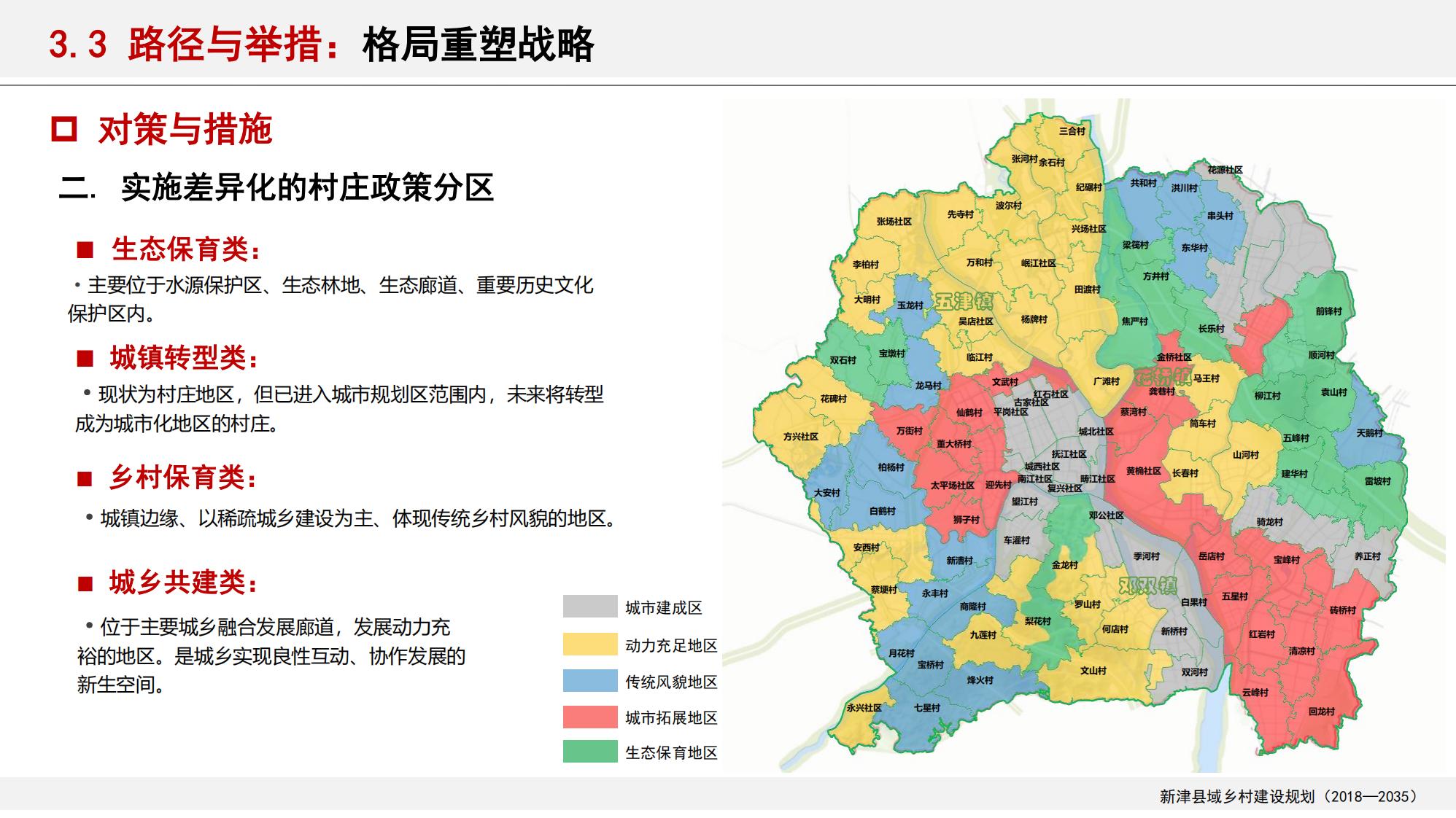Screen dimensions: 1456x818
Task: Select the blue 传统风貌地区 legend swatch
Action: [x=590, y=681]
